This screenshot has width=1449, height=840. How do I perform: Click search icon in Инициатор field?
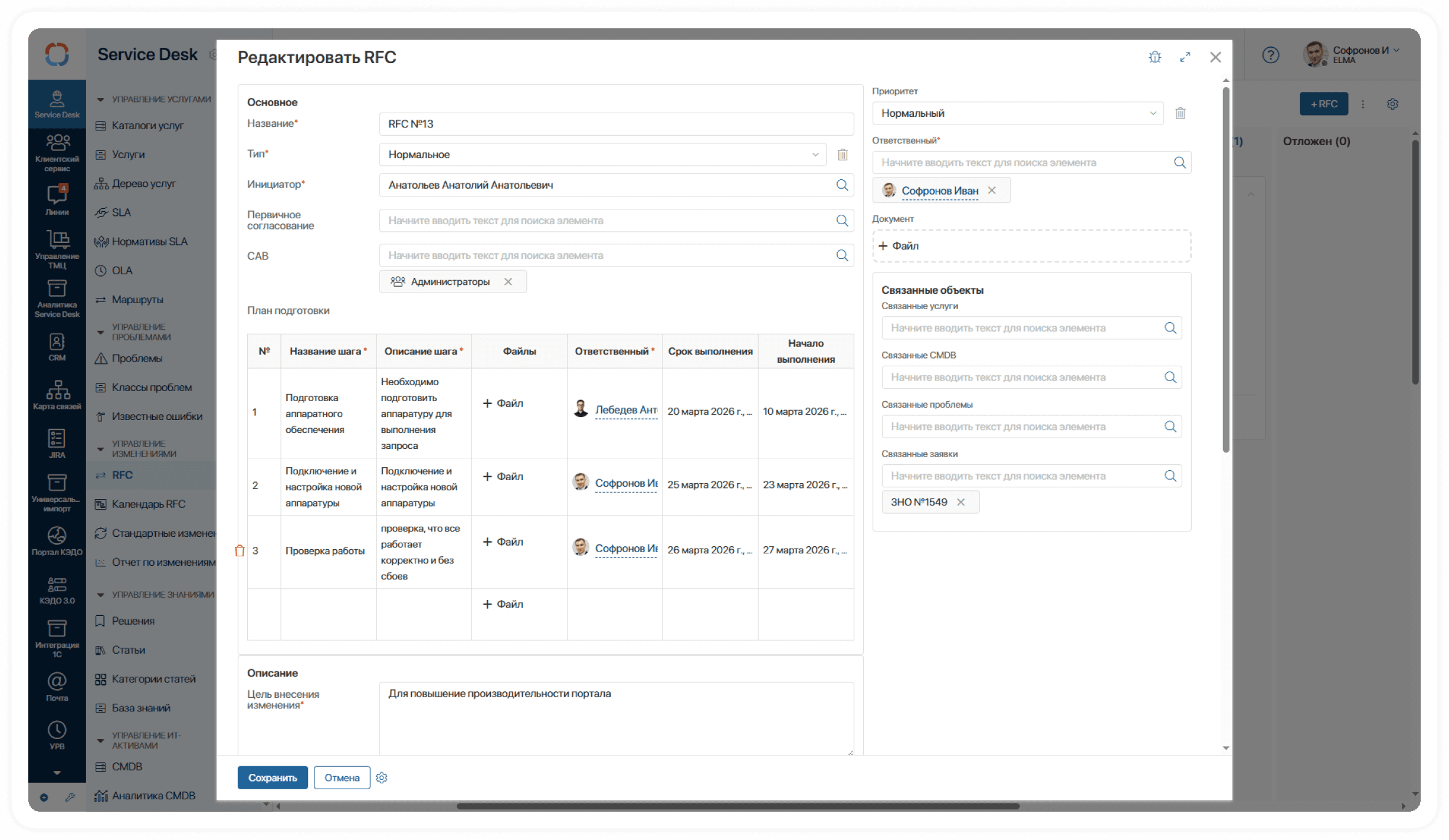click(x=842, y=185)
